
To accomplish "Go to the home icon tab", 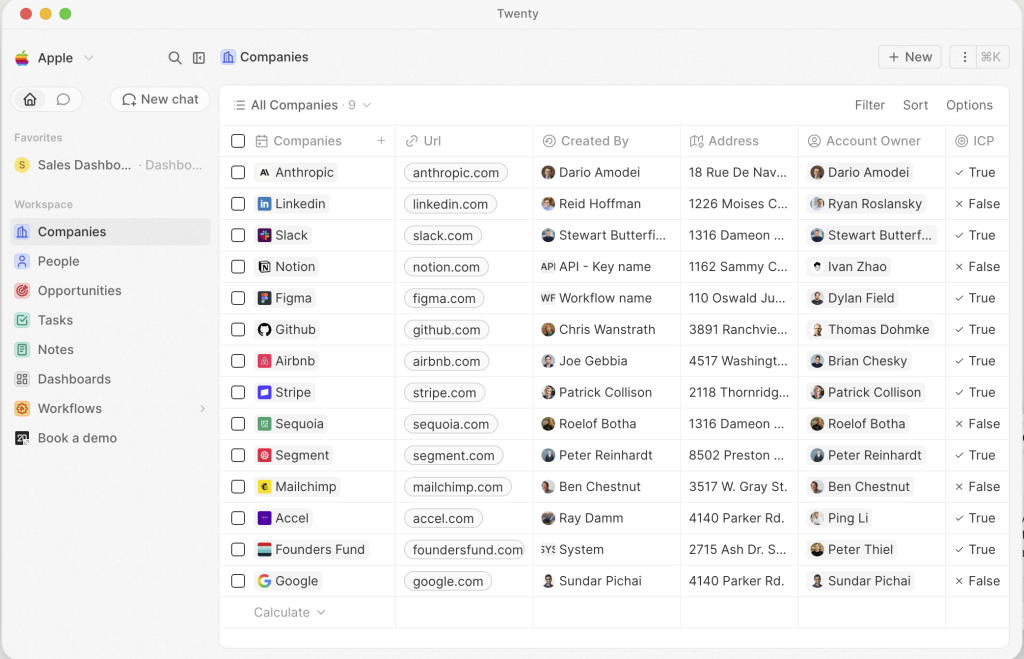I will point(30,99).
